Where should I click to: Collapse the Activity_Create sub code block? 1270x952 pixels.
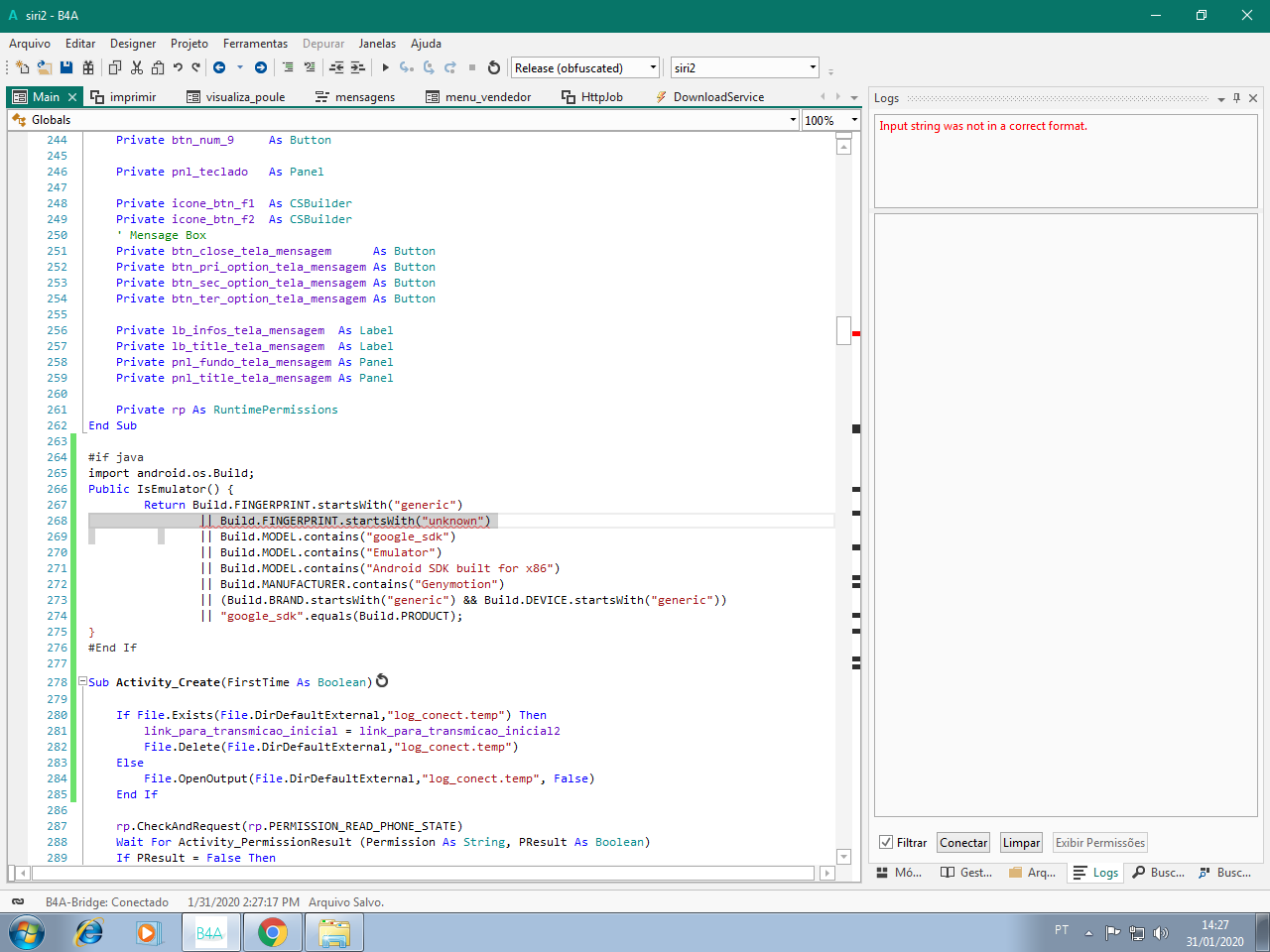tap(83, 682)
